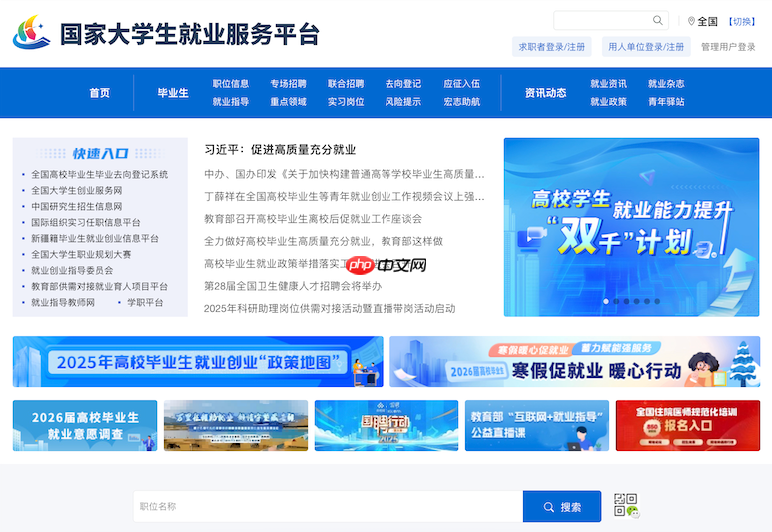Screen dimensions: 772x532
Task: Click the 用人单位登录/注册 button
Action: (x=646, y=47)
